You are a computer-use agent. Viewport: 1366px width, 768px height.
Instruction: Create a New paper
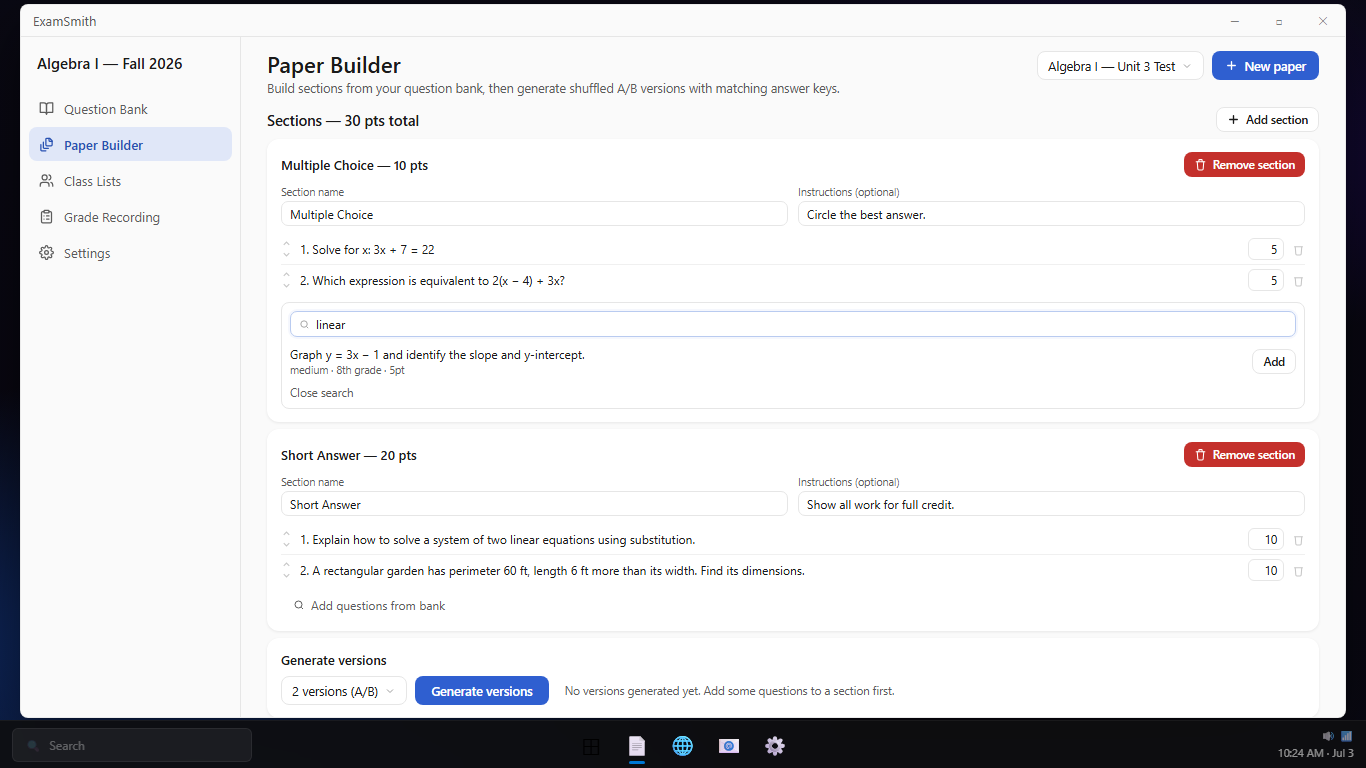coord(1265,66)
